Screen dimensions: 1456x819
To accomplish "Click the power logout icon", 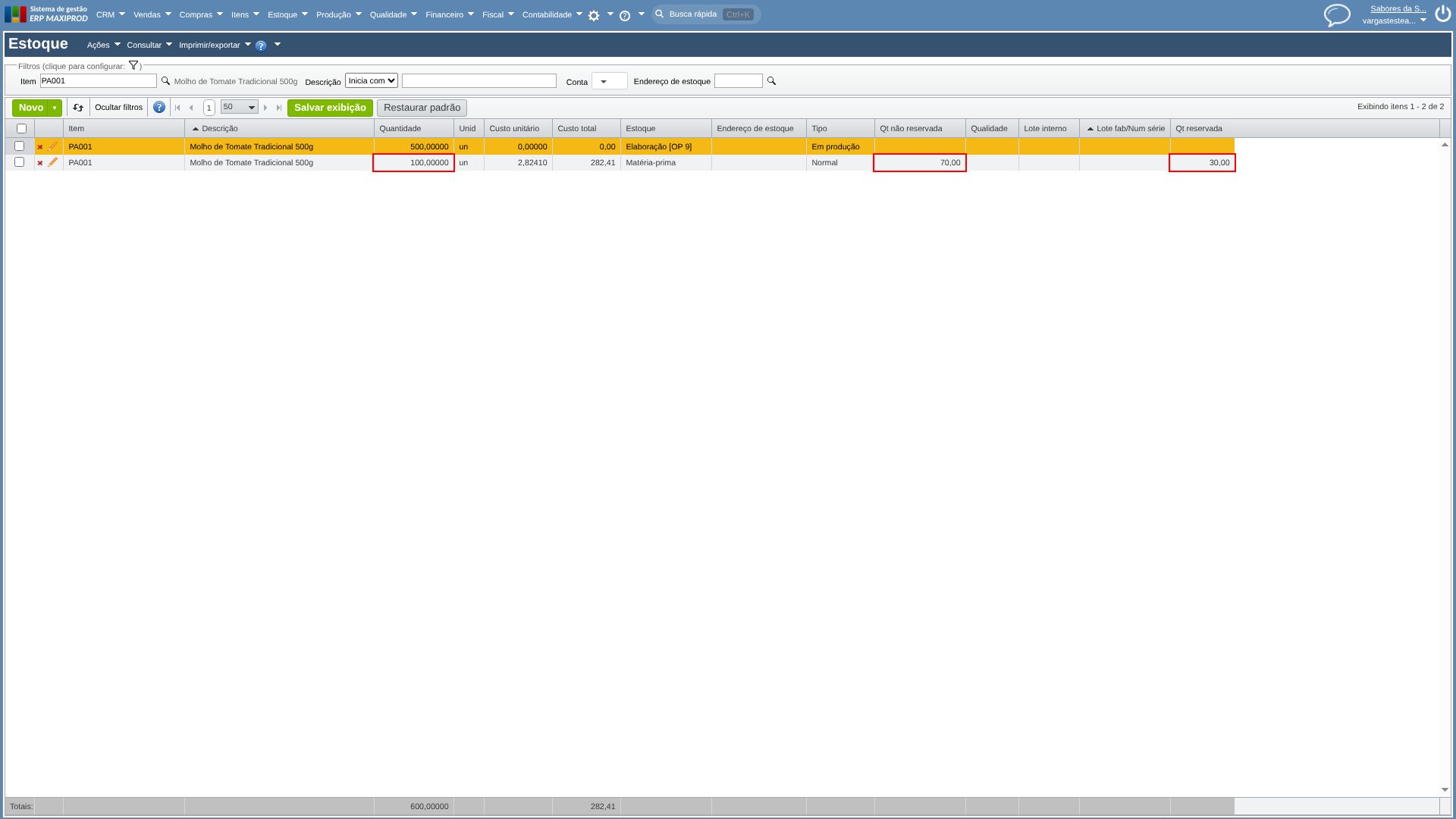I will click(x=1442, y=14).
